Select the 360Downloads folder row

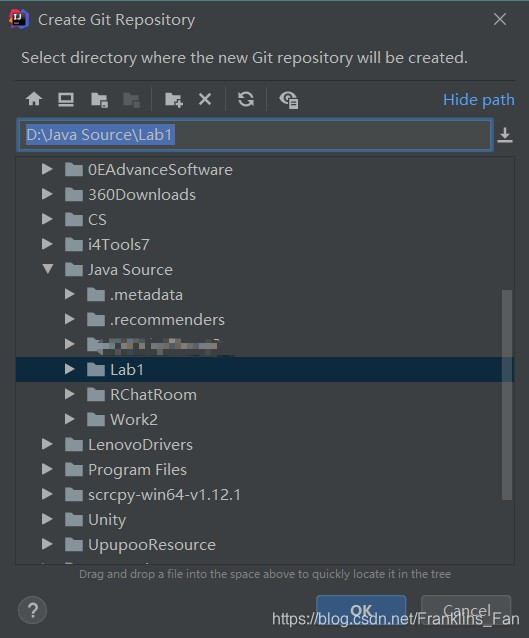[264, 194]
